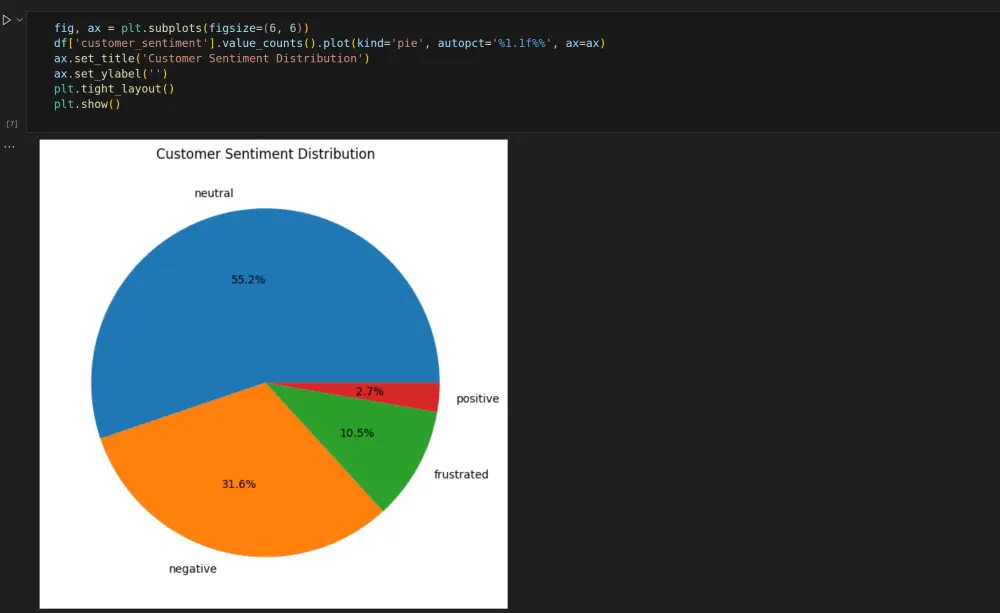The width and height of the screenshot is (1000, 613).
Task: Click the execution count [7] indicator
Action: (11, 123)
